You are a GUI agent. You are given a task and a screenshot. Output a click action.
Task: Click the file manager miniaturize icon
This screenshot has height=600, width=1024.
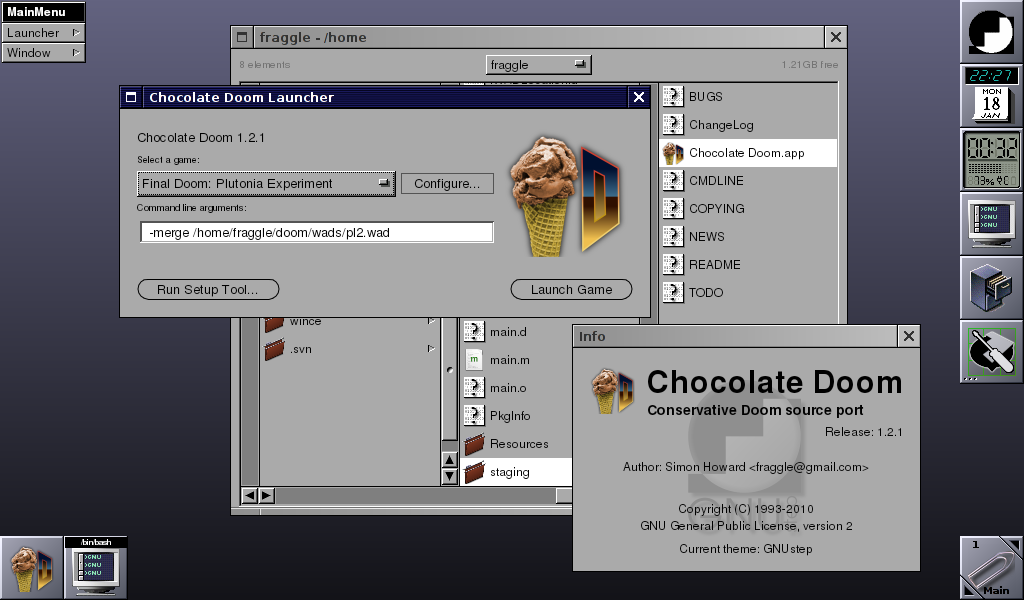pos(242,37)
